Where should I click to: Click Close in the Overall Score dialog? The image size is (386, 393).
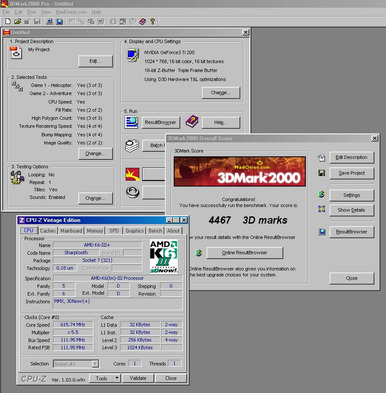pos(352,278)
